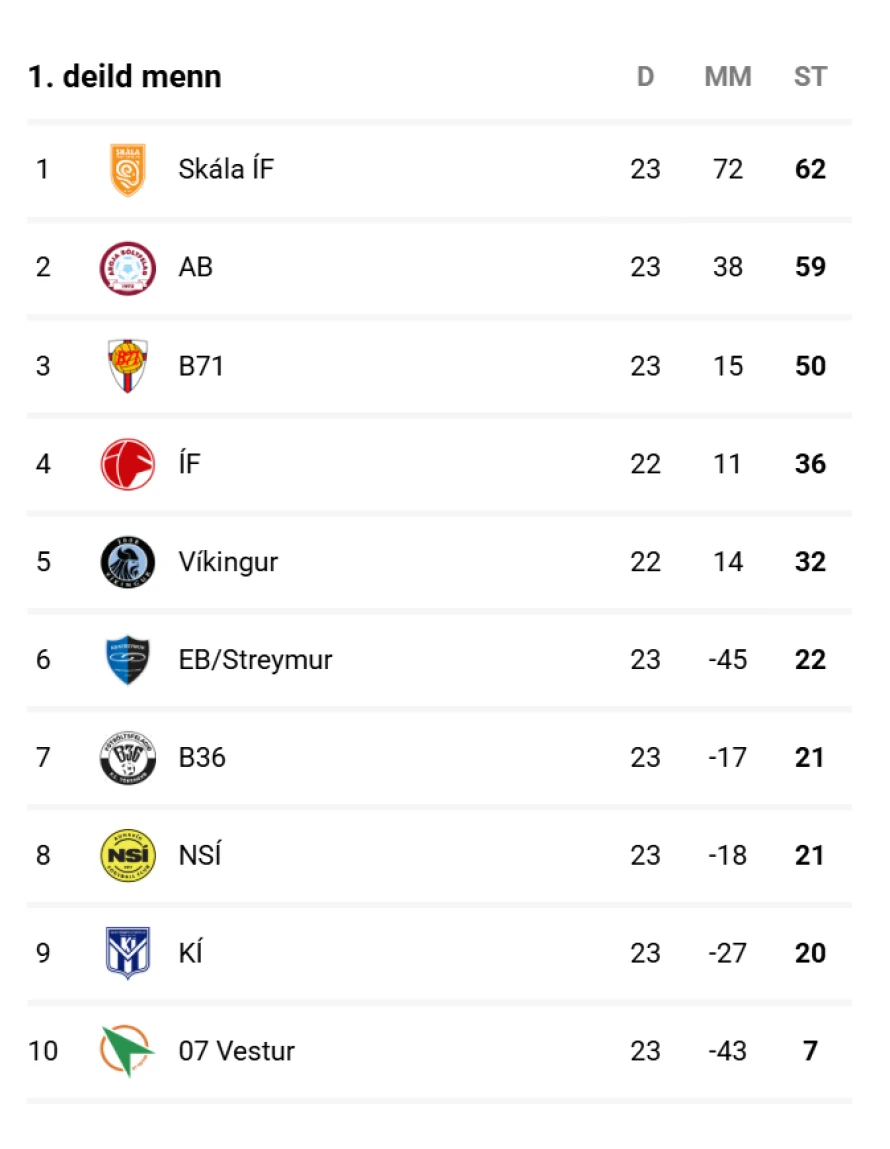The width and height of the screenshot is (890, 1149).
Task: Select the red ÍF club logo
Action: (127, 464)
